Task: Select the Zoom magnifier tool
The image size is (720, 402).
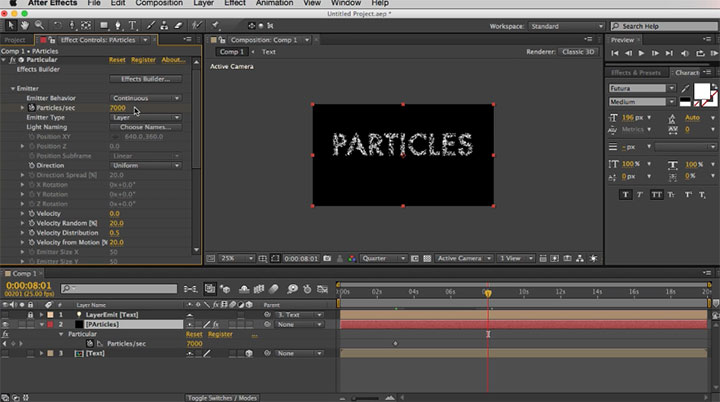Action: tap(39, 26)
